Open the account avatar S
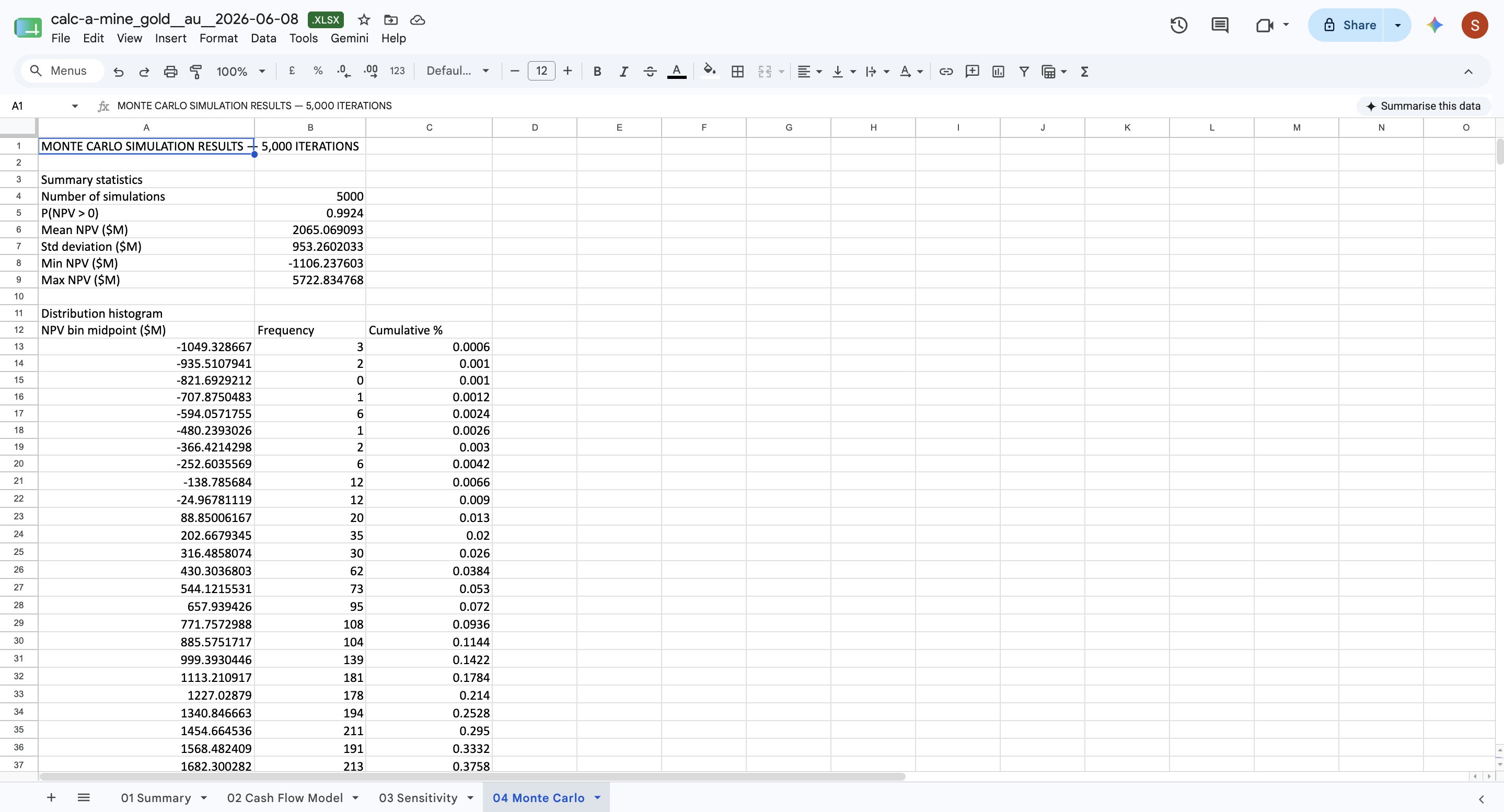This screenshot has width=1504, height=812. (x=1474, y=25)
